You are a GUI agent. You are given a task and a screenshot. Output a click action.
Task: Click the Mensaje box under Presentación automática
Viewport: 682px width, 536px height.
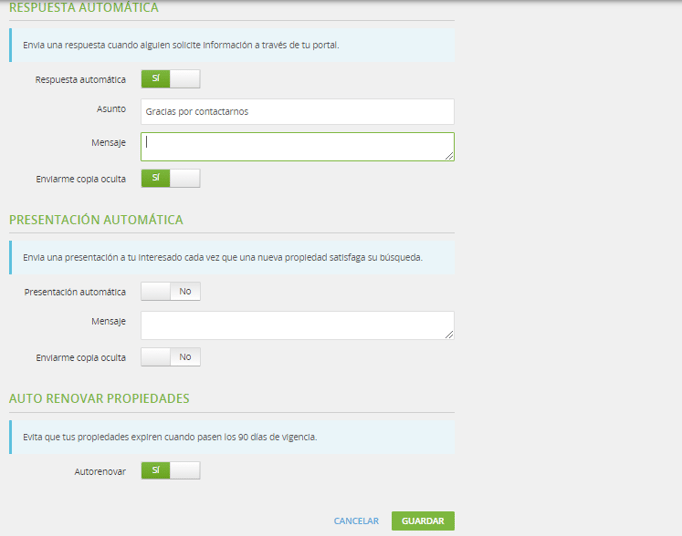(x=298, y=325)
